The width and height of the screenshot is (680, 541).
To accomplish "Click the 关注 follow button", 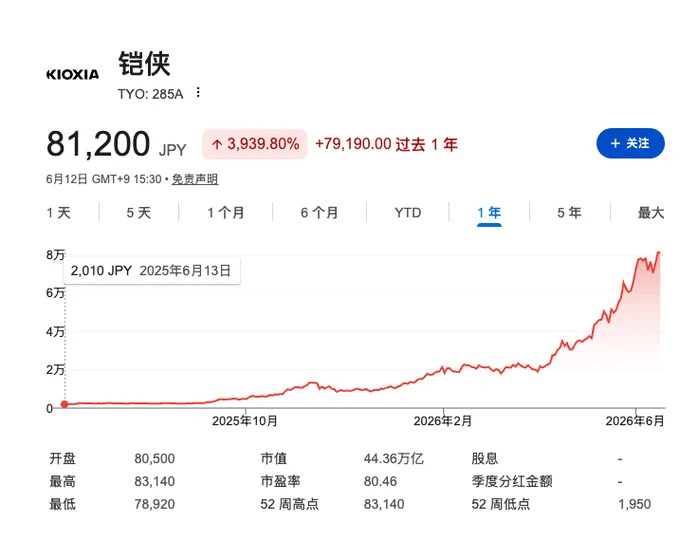I will [x=630, y=143].
